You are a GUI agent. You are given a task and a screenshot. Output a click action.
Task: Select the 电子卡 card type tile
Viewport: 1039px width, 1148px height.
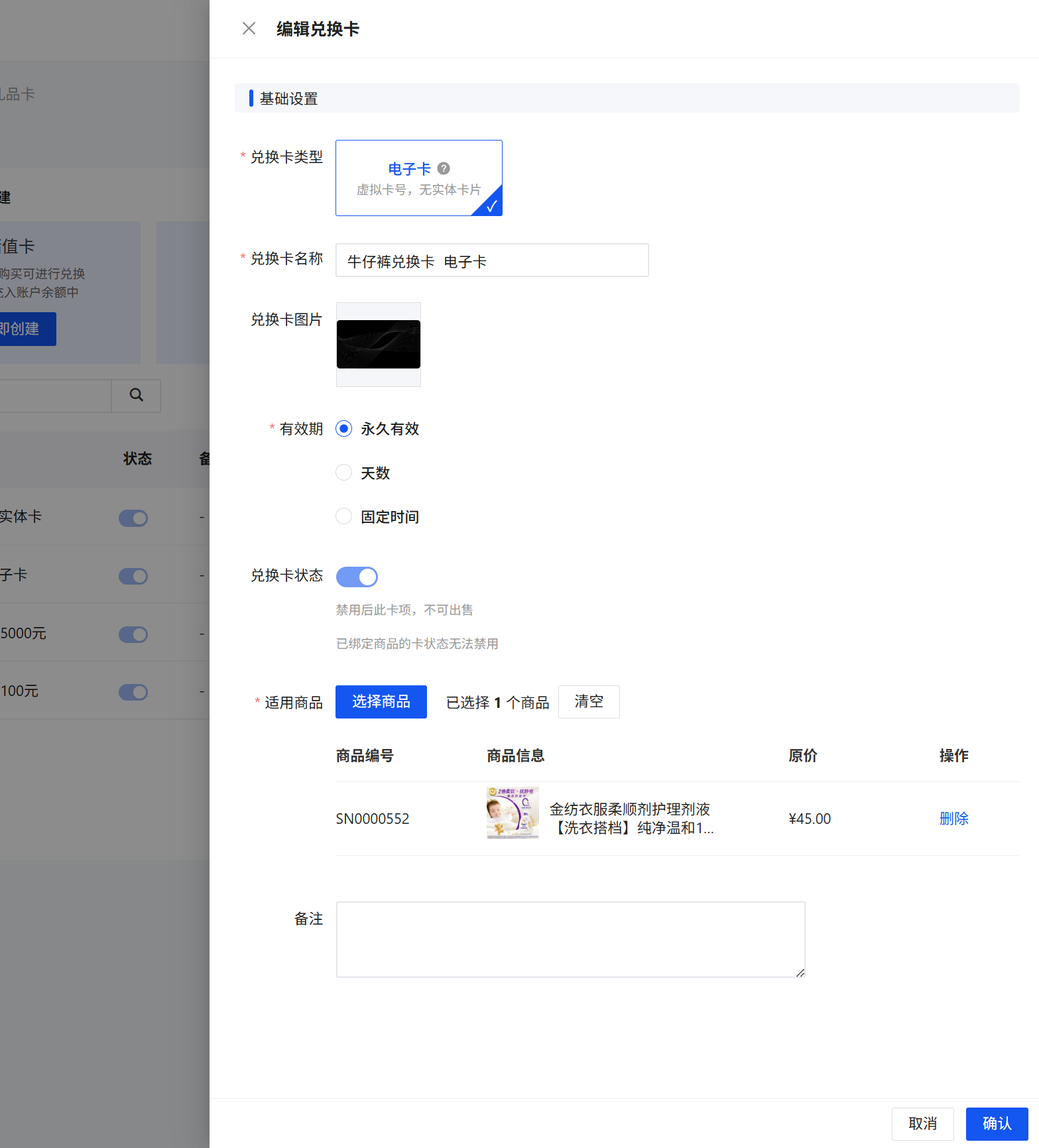tap(418, 178)
